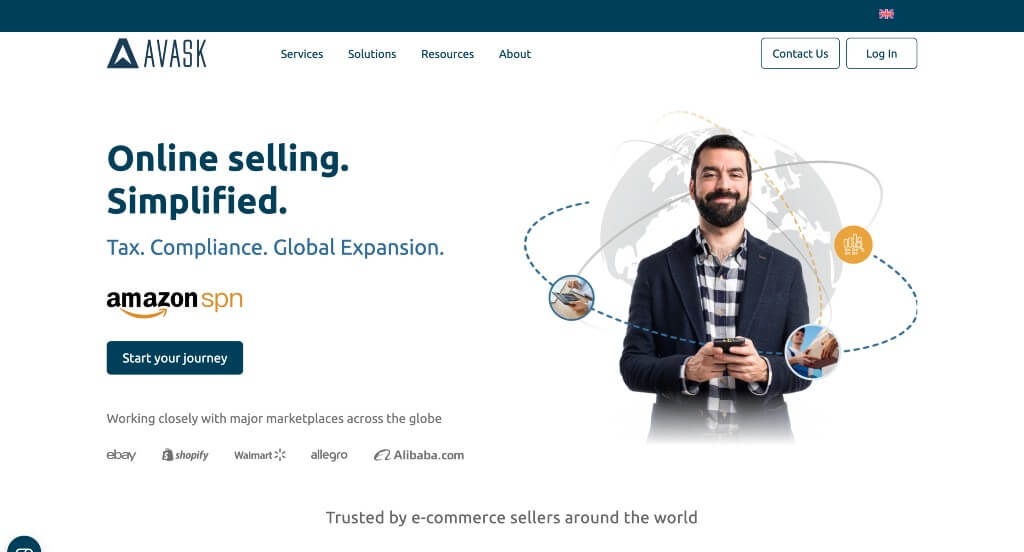The image size is (1024, 552).
Task: Open the Resources dropdown
Action: pos(447,54)
